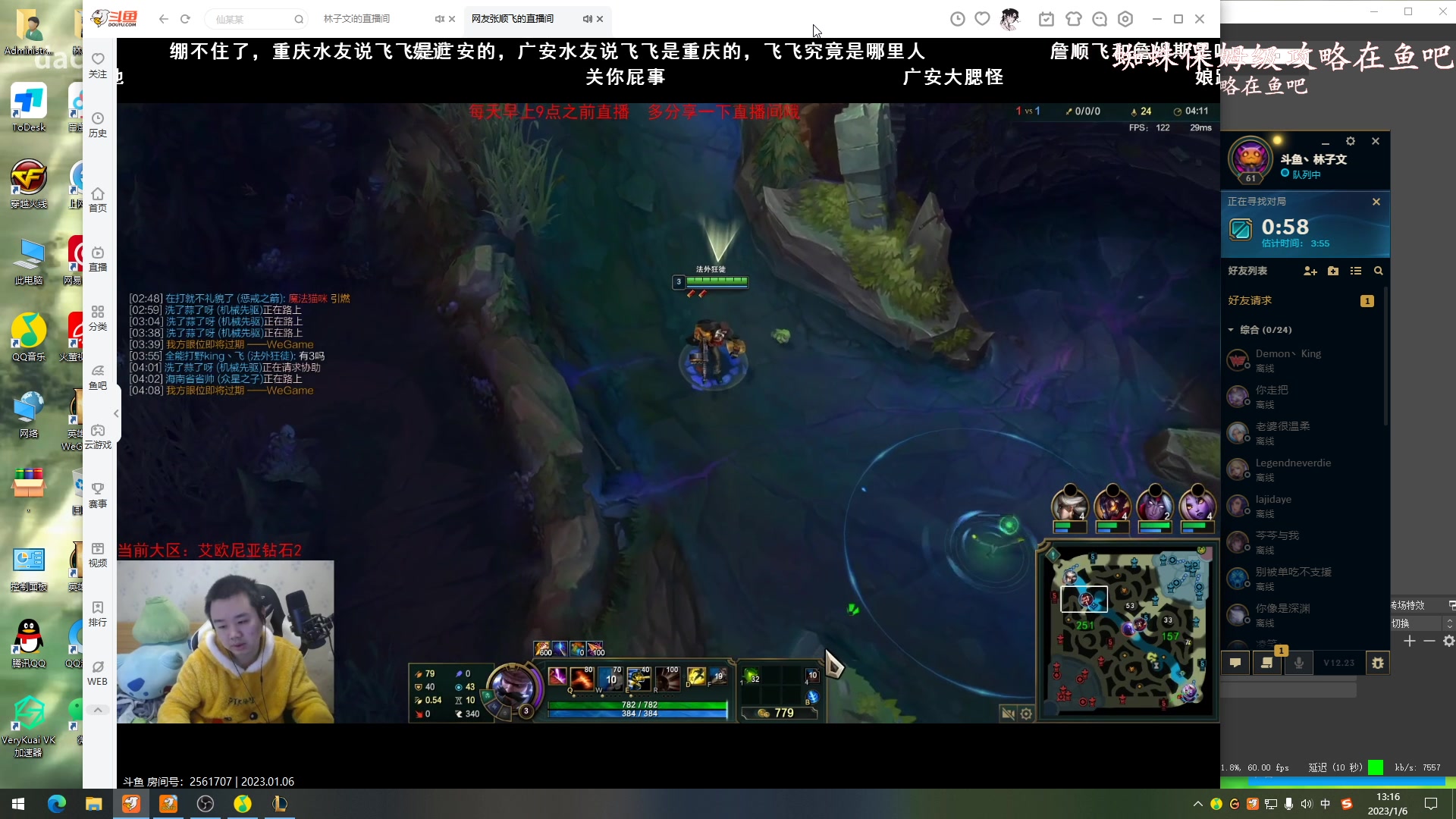Expand sidebar with bottom chevron button
Screen dimensions: 1456x819
tap(98, 711)
